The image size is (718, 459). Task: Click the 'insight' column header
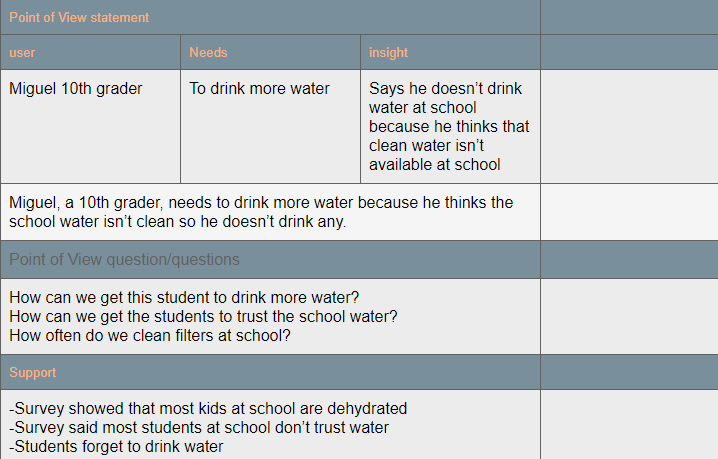click(389, 52)
